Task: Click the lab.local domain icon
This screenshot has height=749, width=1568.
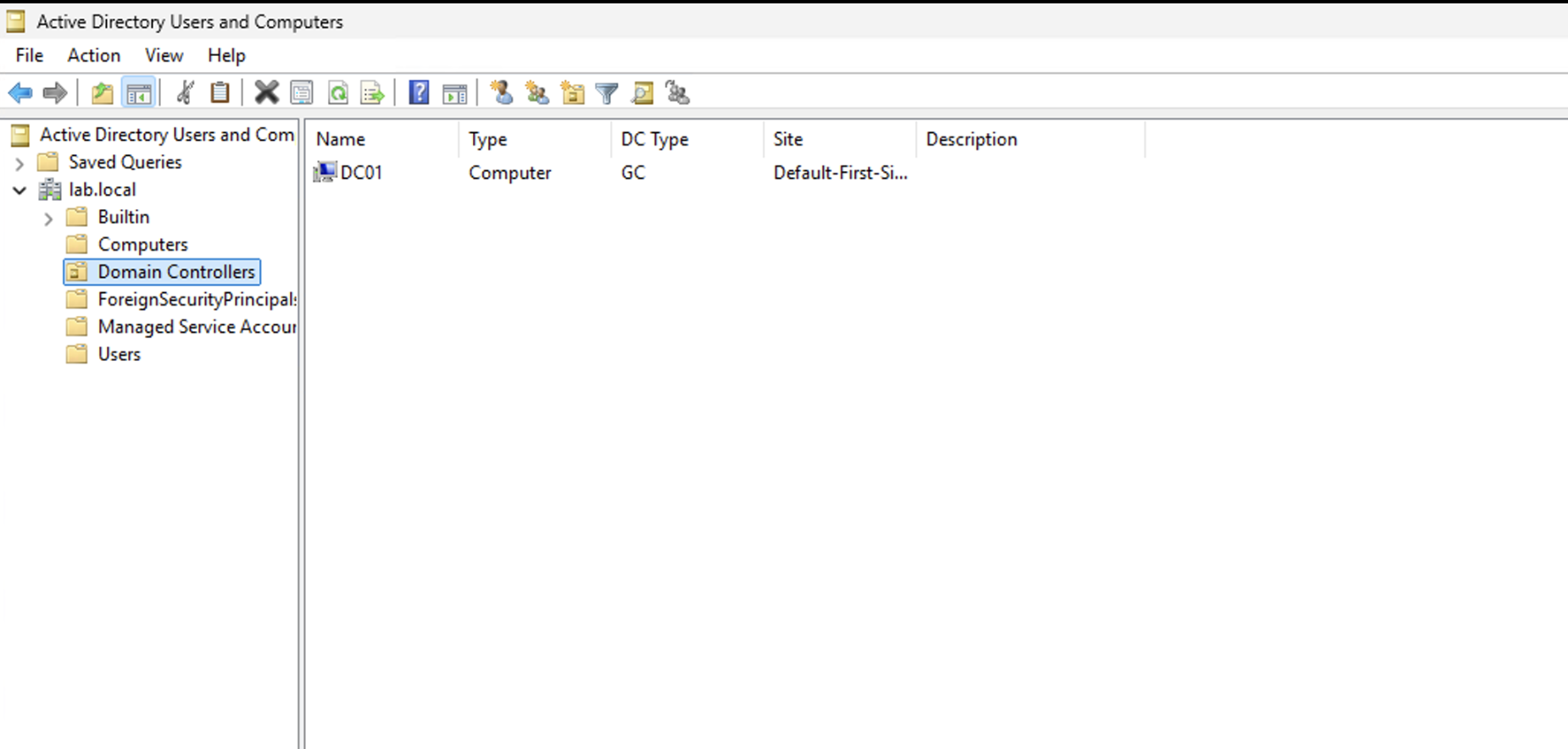Action: 50,190
